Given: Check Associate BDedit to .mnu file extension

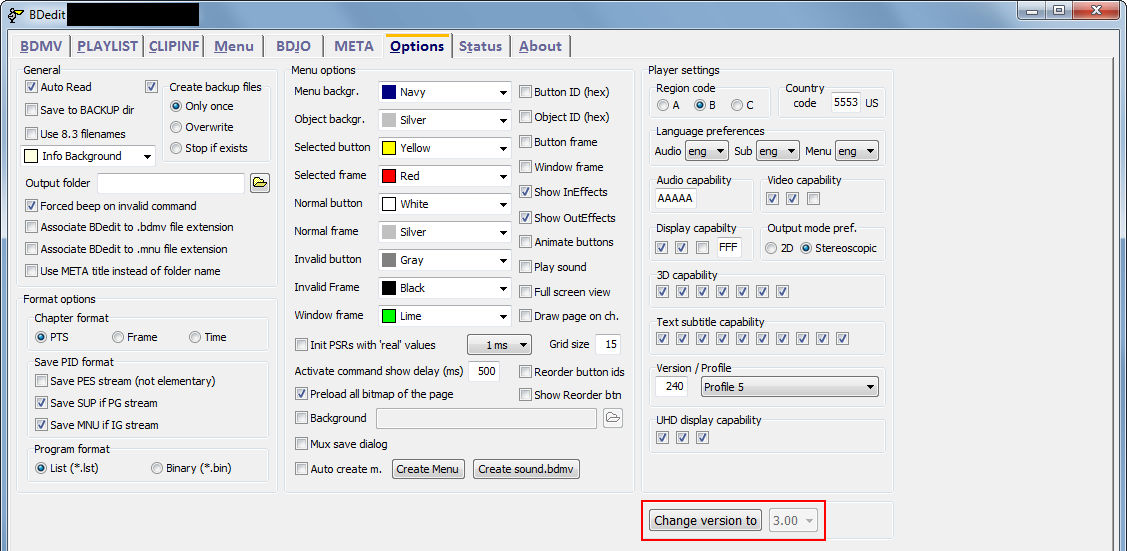Looking at the screenshot, I should pos(31,249).
